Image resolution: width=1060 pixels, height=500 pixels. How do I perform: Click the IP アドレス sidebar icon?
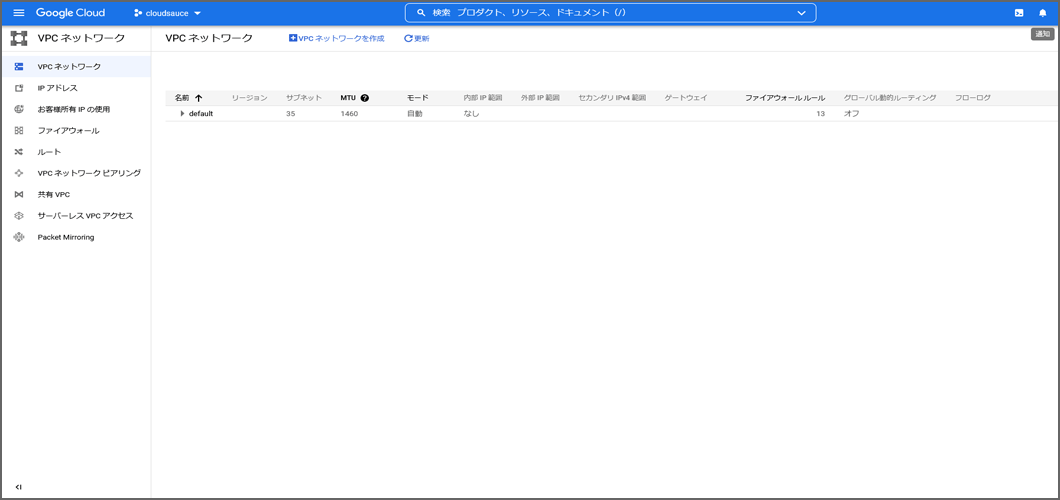19,88
